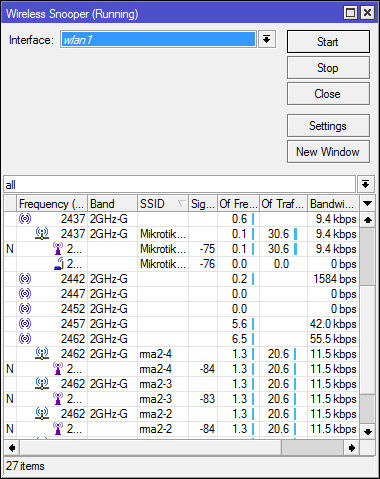Viewport: 380px width, 479px height.
Task: Click access point icon in rna2-2 -84 row
Action: coord(58,429)
